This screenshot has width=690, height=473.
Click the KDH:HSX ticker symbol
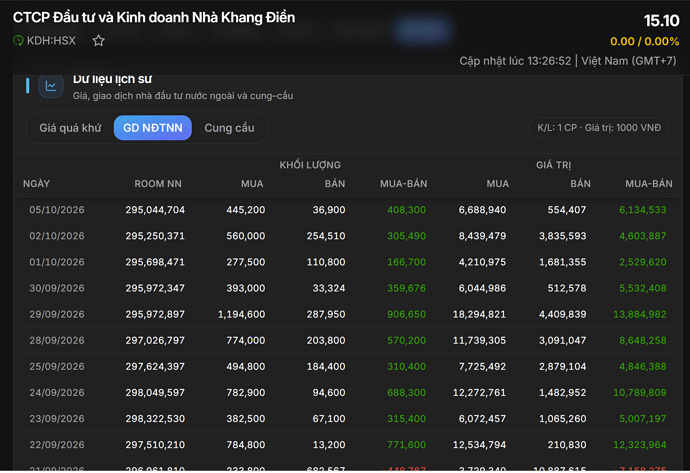point(51,41)
